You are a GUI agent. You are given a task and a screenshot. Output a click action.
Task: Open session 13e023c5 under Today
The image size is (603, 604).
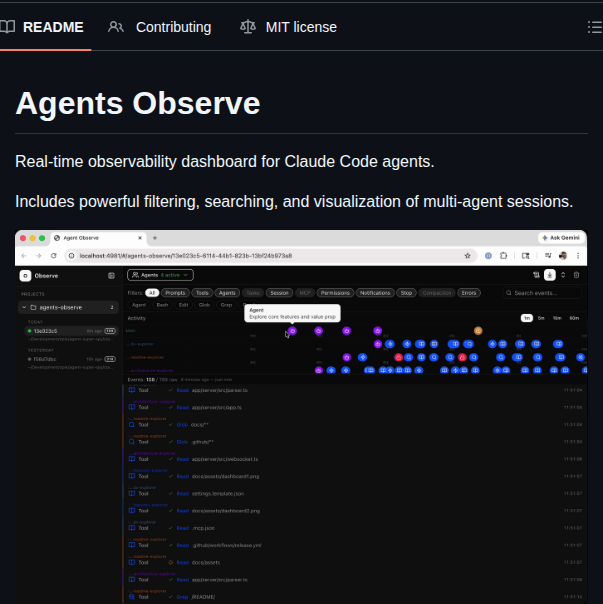pos(71,331)
